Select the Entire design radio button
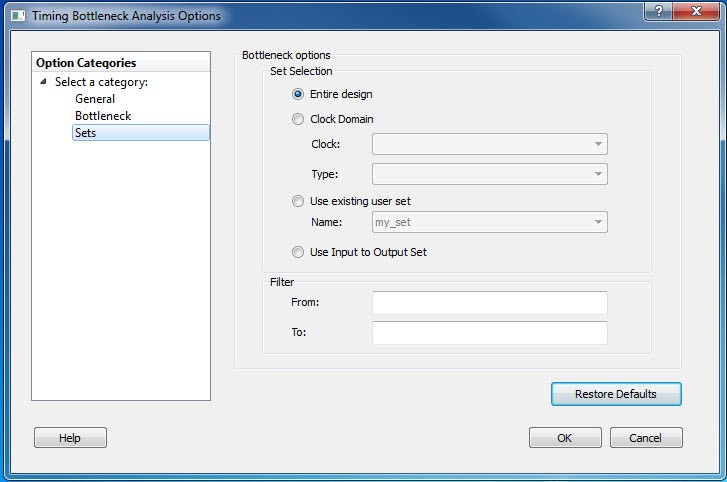This screenshot has height=482, width=727. [298, 94]
